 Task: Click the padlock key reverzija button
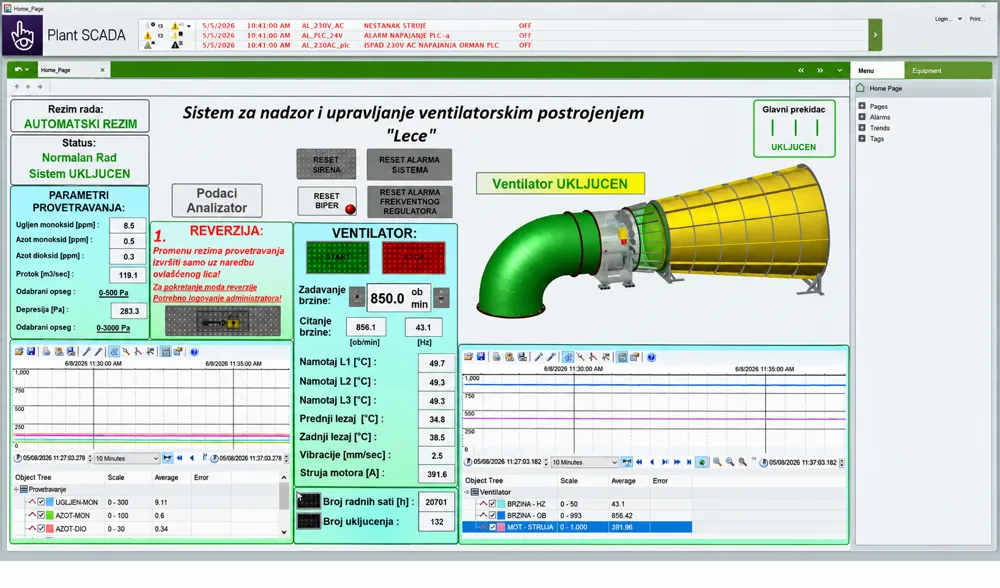click(x=223, y=321)
